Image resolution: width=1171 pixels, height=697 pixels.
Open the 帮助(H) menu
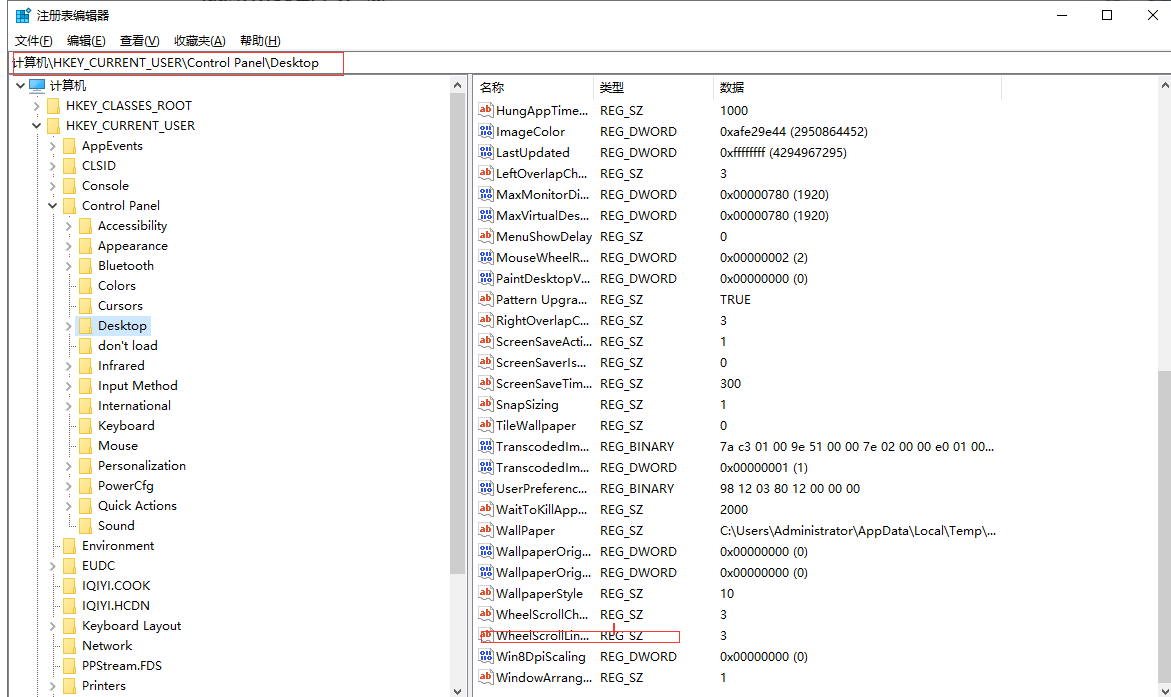coord(260,41)
